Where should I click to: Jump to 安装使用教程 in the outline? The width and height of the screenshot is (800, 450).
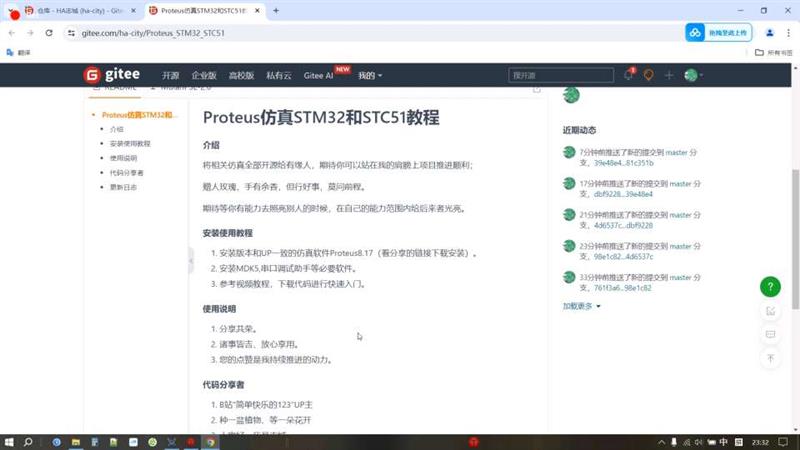tap(130, 143)
